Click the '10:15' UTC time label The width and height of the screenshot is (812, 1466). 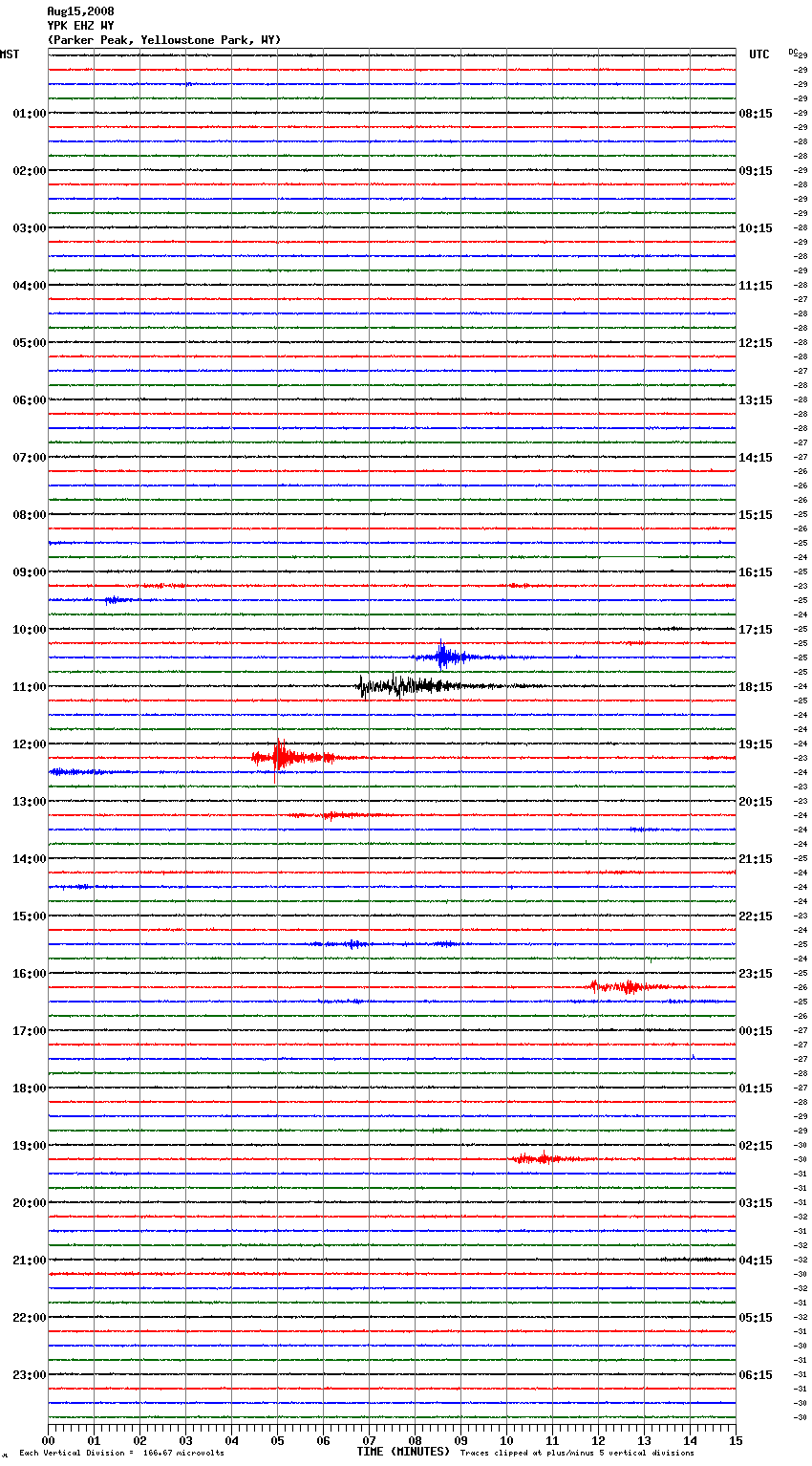756,228
